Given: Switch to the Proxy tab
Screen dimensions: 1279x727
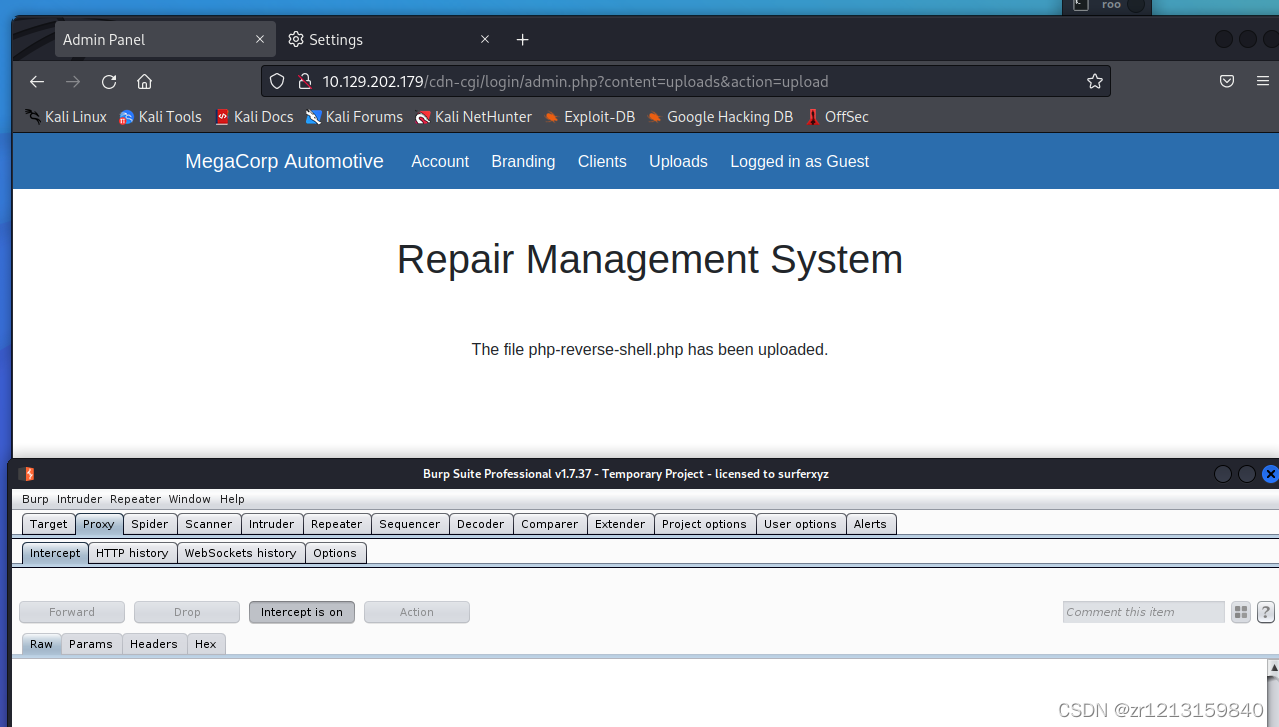Looking at the screenshot, I should tap(99, 524).
